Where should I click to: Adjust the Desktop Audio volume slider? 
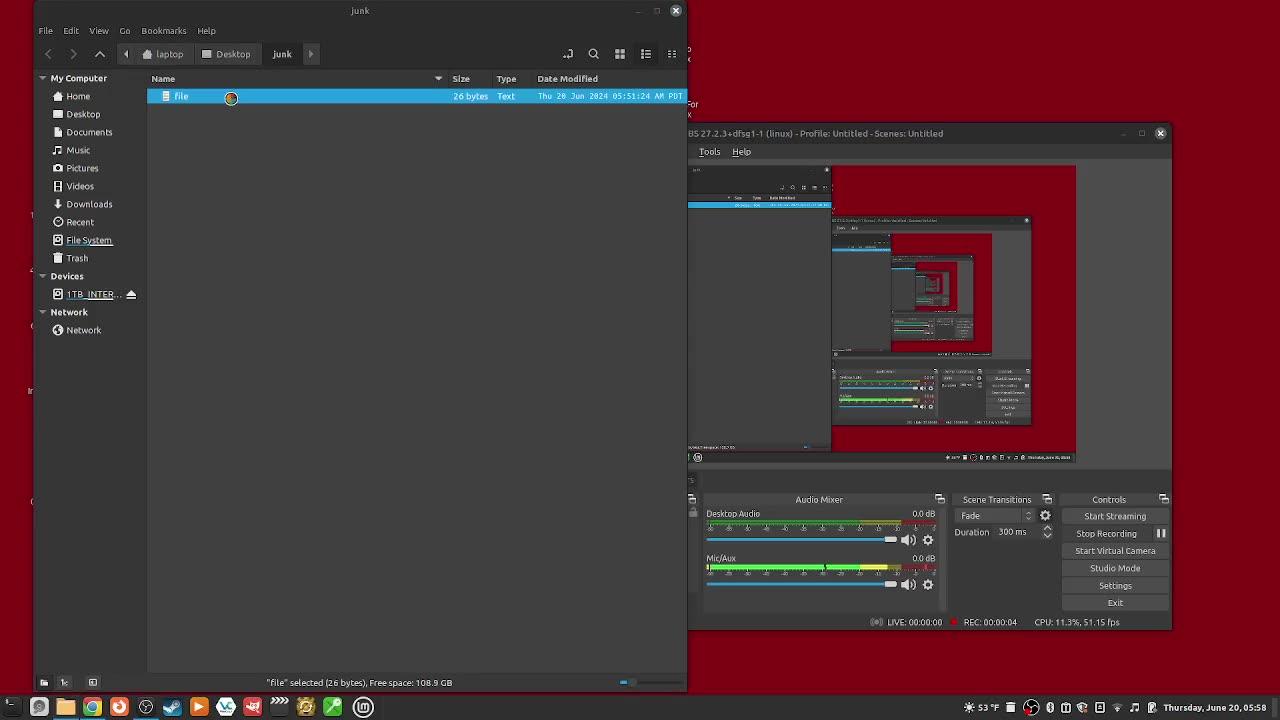(x=801, y=540)
